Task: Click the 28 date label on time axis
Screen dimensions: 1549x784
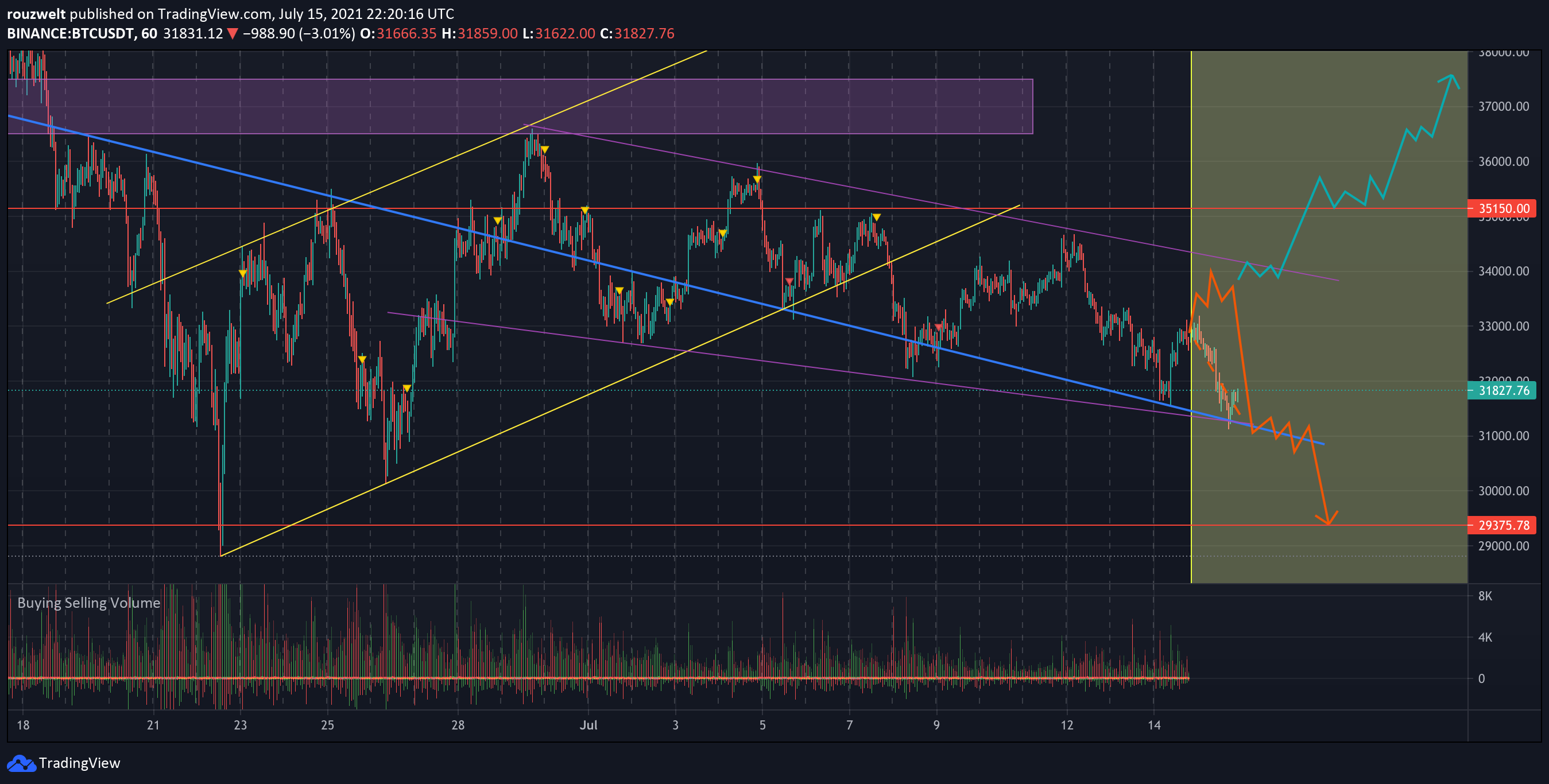Action: coord(458,725)
